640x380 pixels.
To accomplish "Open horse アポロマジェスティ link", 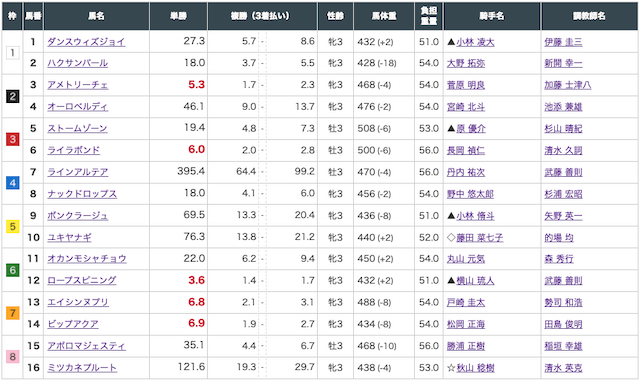I will [x=87, y=346].
